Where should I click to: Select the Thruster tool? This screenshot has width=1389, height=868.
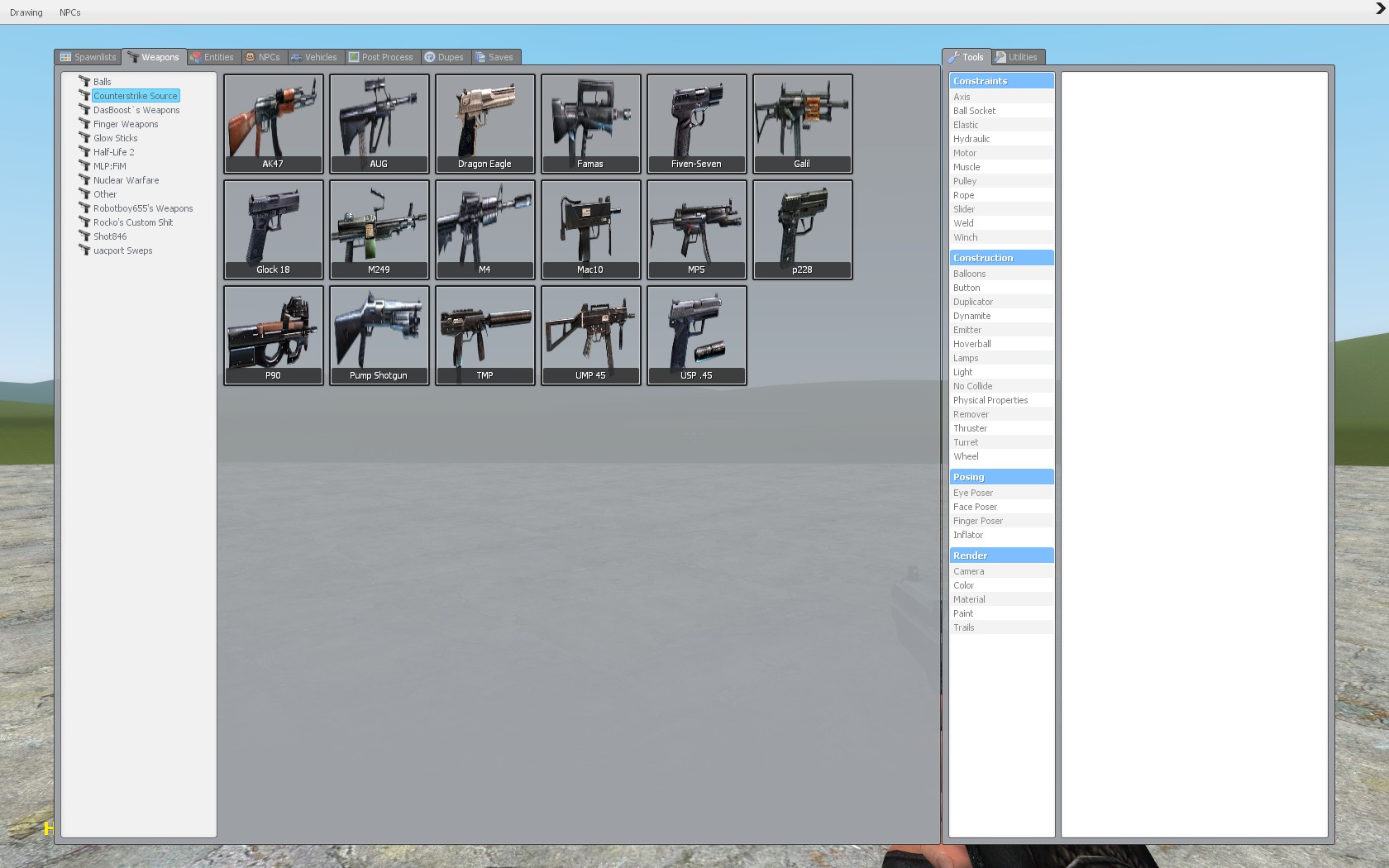coord(1001,428)
